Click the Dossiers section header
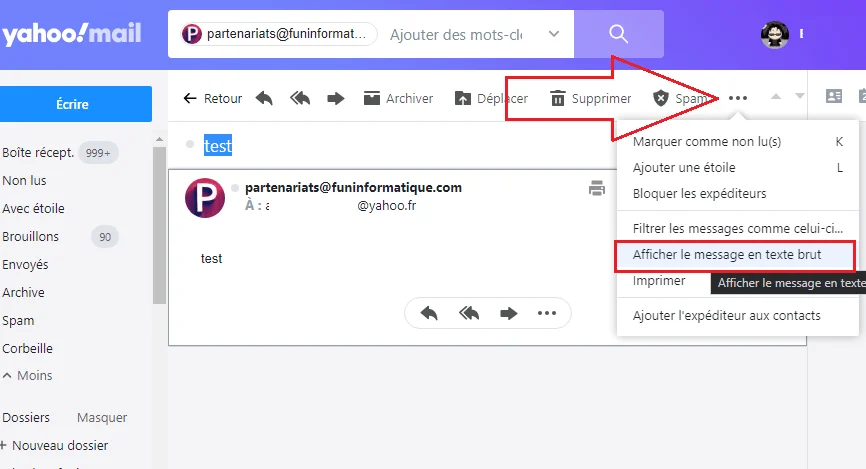The height and width of the screenshot is (469, 866). point(26,417)
